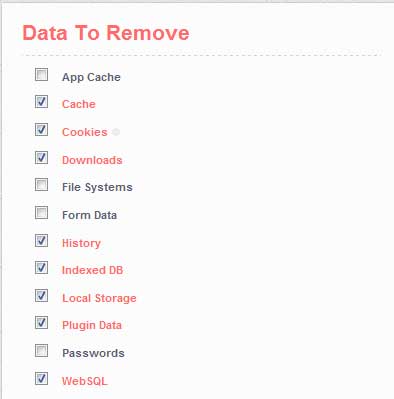Select the App Cache label
394x399 pixels.
pyautogui.click(x=91, y=77)
